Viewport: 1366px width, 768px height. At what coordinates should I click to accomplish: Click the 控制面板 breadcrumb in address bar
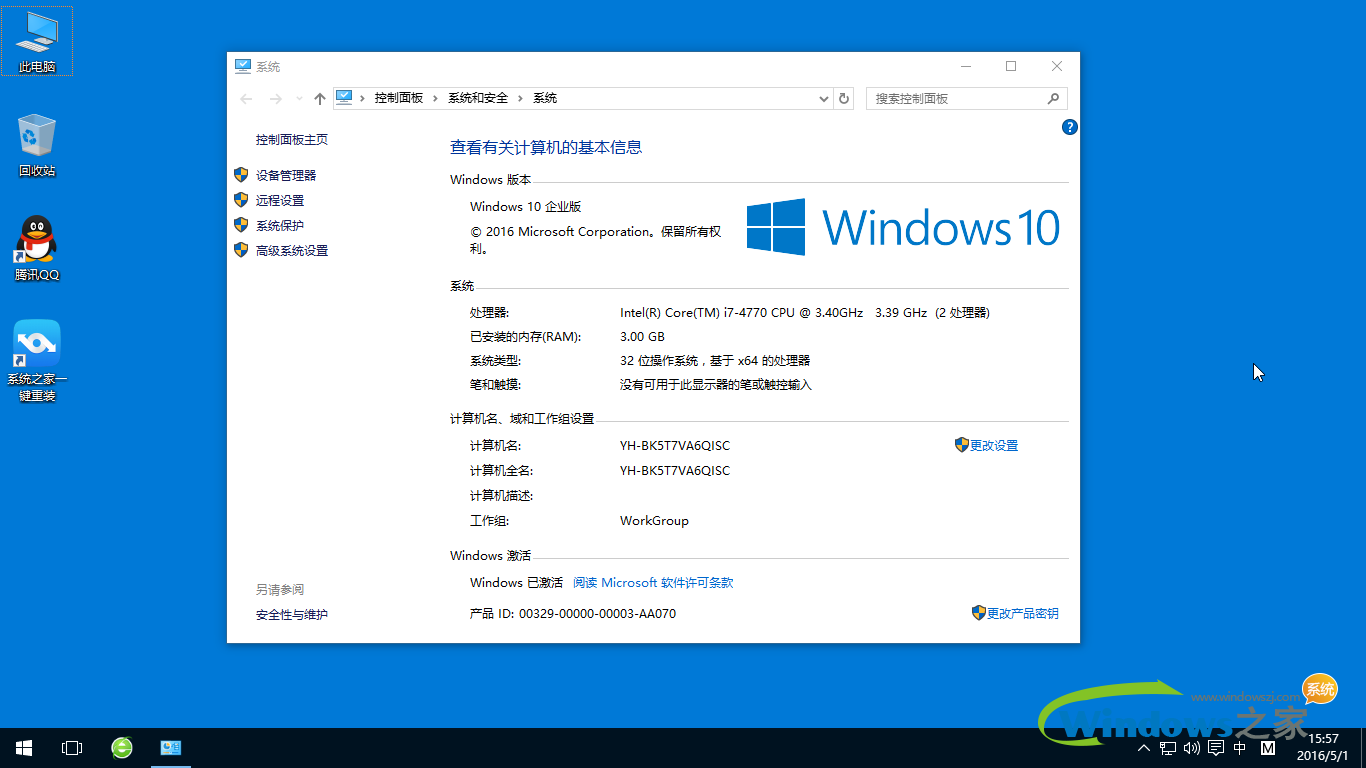tap(399, 98)
